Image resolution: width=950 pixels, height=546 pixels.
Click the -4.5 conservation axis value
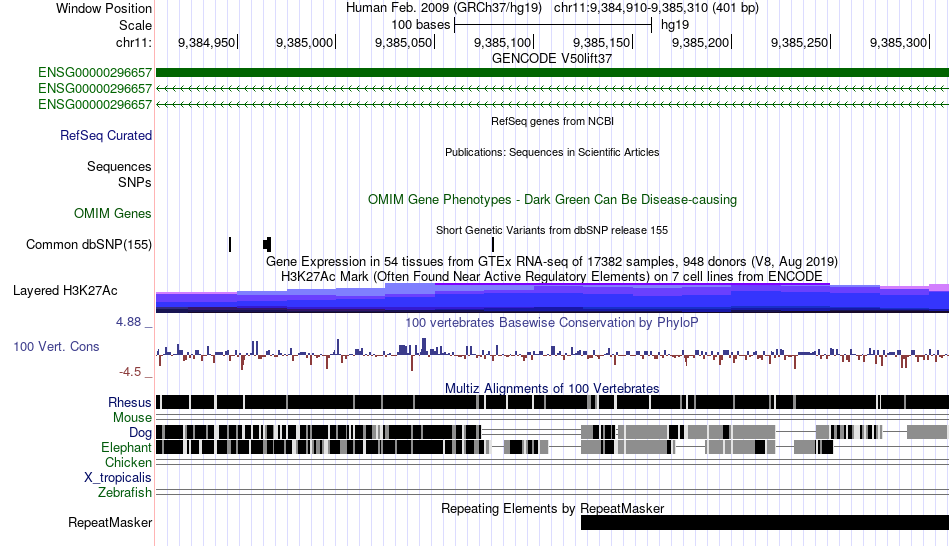(130, 371)
